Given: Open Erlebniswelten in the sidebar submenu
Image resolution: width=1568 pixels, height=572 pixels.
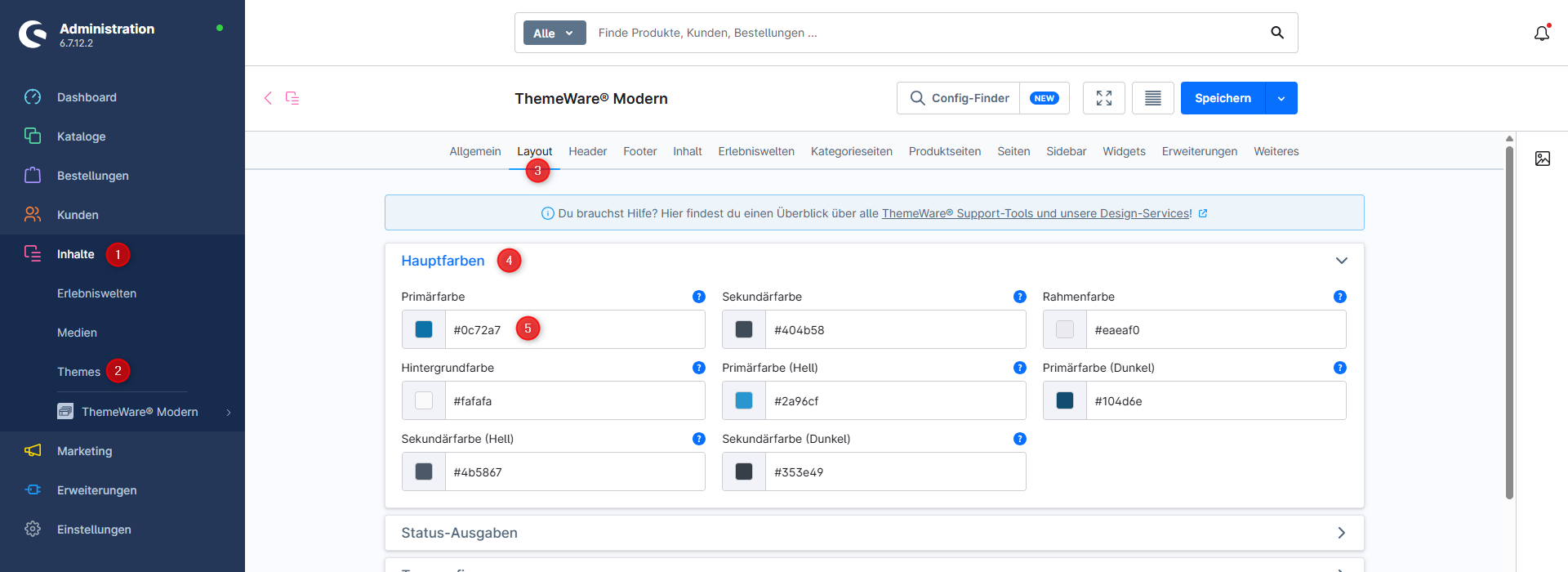Looking at the screenshot, I should (x=96, y=293).
